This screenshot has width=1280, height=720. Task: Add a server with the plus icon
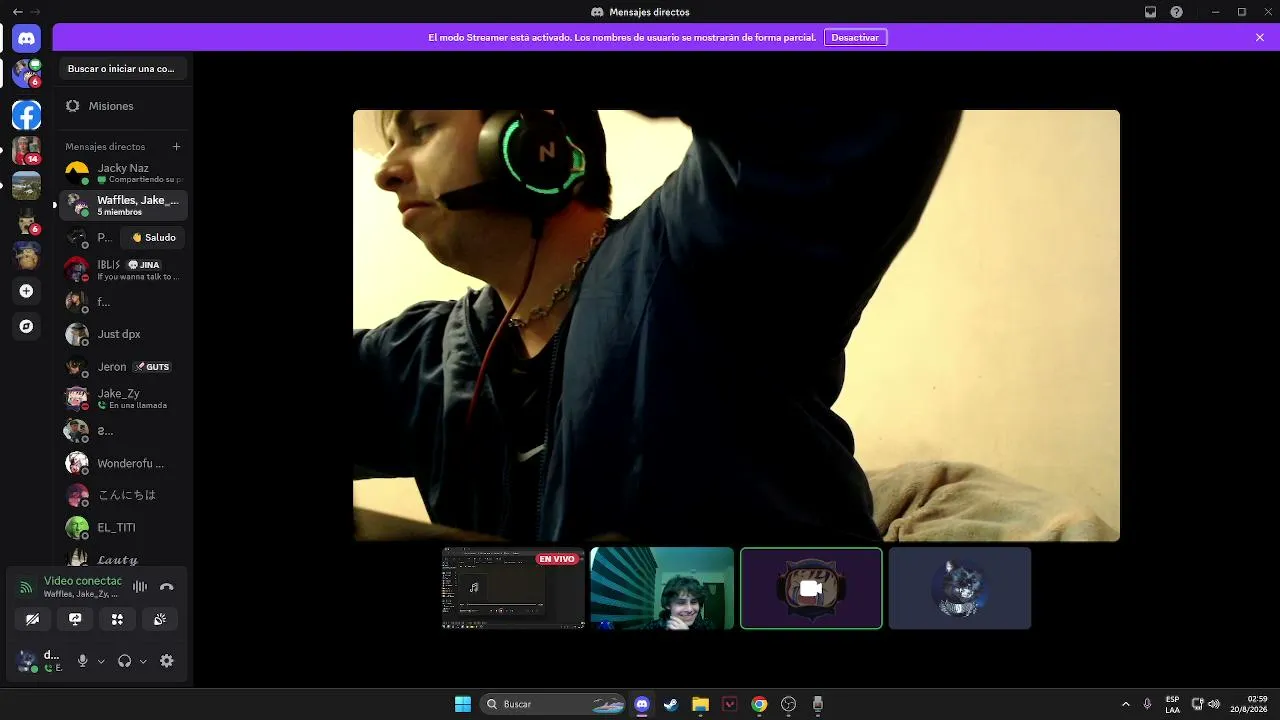click(x=26, y=291)
